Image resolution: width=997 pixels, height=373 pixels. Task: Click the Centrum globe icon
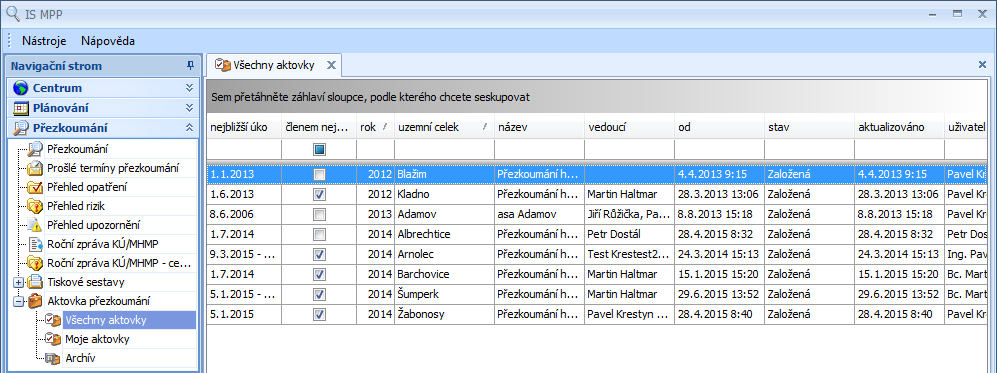point(21,88)
